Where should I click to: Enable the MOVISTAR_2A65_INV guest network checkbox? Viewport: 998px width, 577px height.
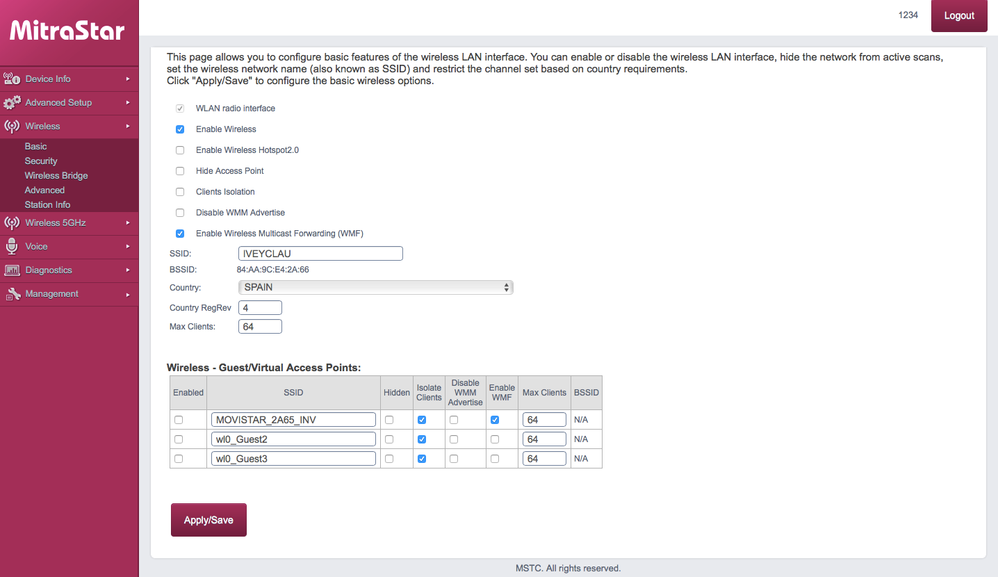pos(179,420)
